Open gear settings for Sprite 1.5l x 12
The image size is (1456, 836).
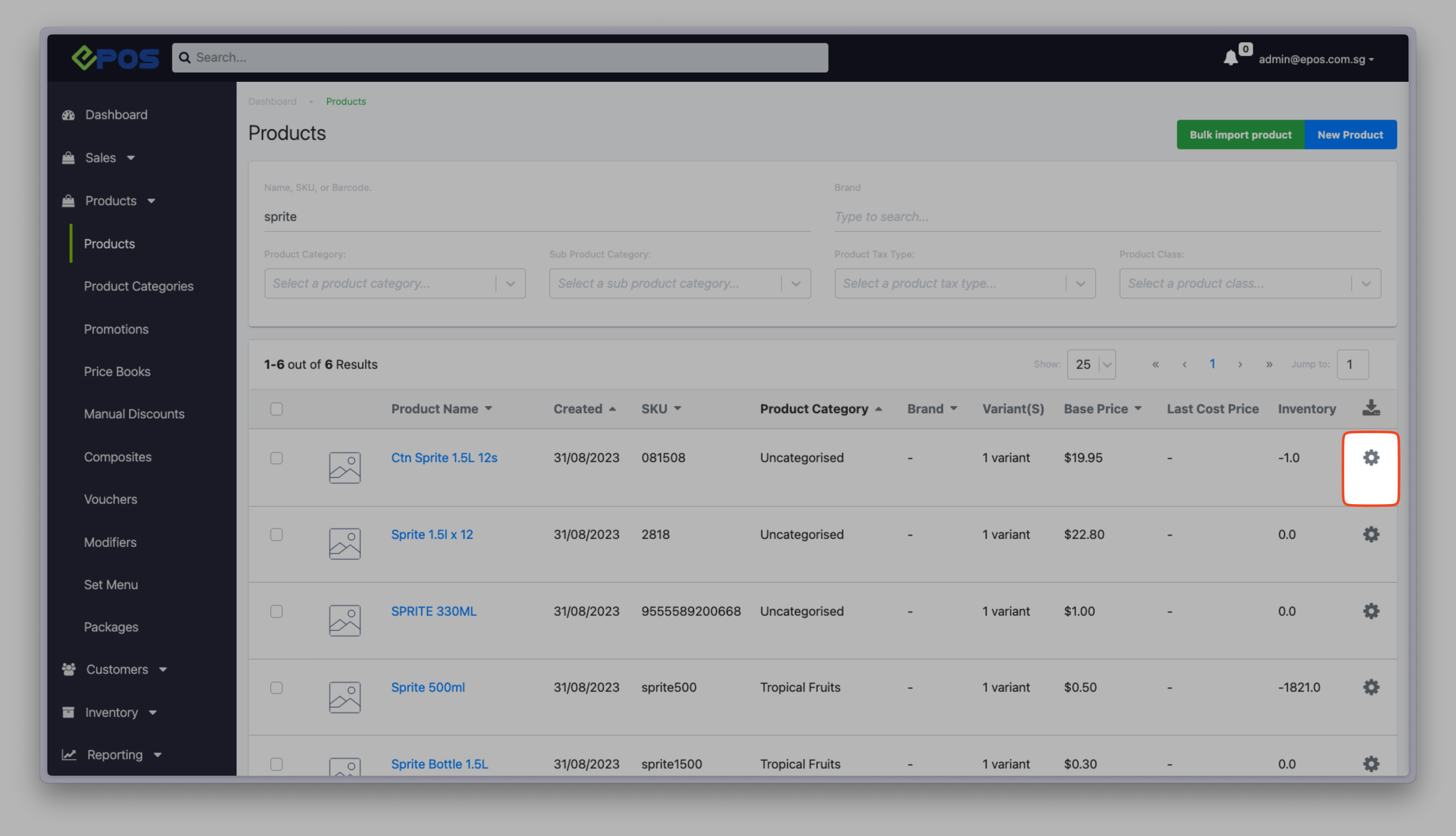(1371, 535)
